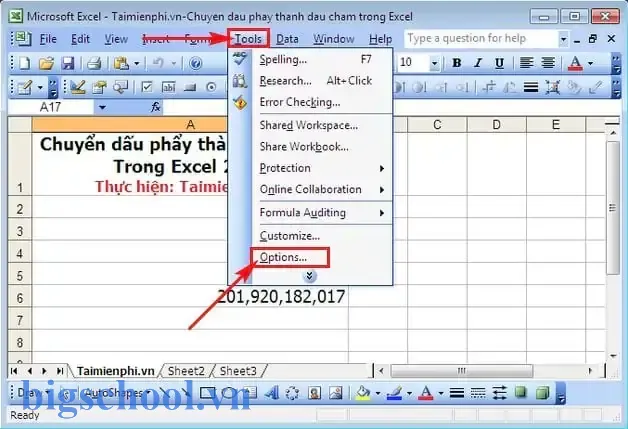Toggle italic formatting
Screen dimensions: 628x429
[x=477, y=63]
